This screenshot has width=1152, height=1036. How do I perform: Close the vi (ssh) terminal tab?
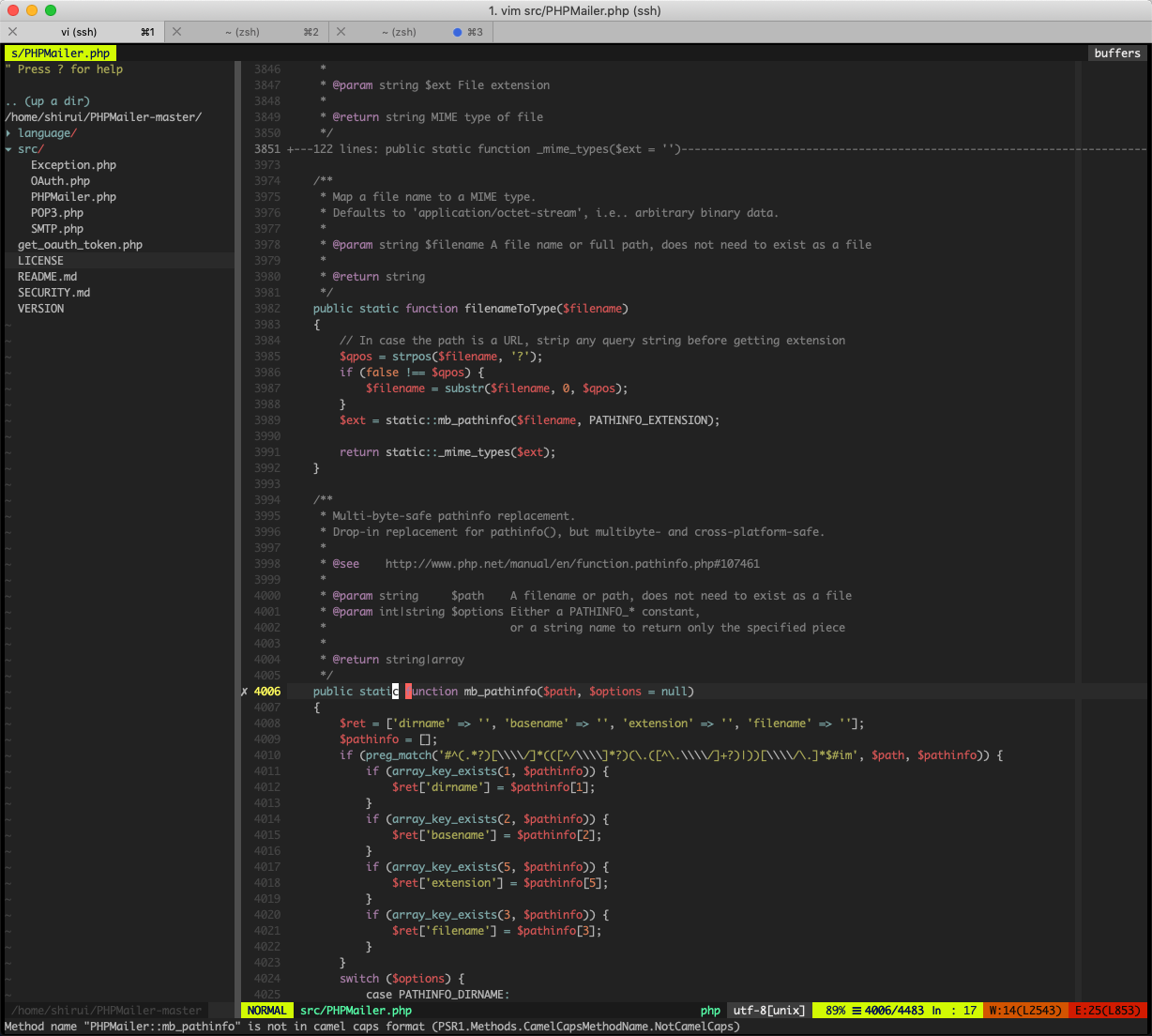click(x=12, y=32)
